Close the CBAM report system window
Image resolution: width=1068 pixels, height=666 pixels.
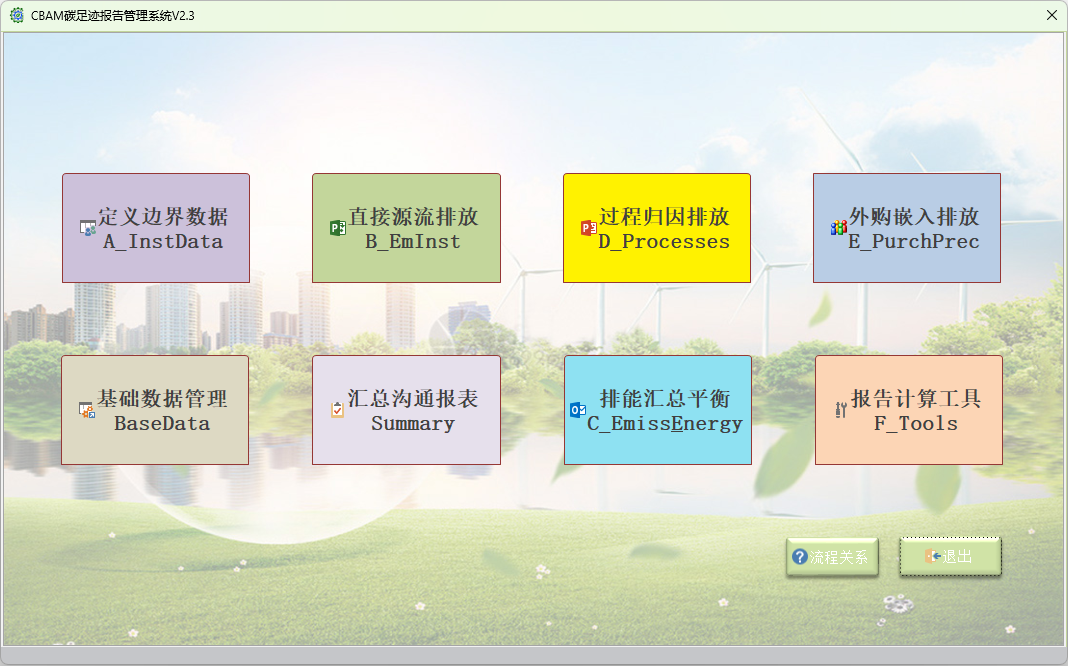pyautogui.click(x=1051, y=15)
